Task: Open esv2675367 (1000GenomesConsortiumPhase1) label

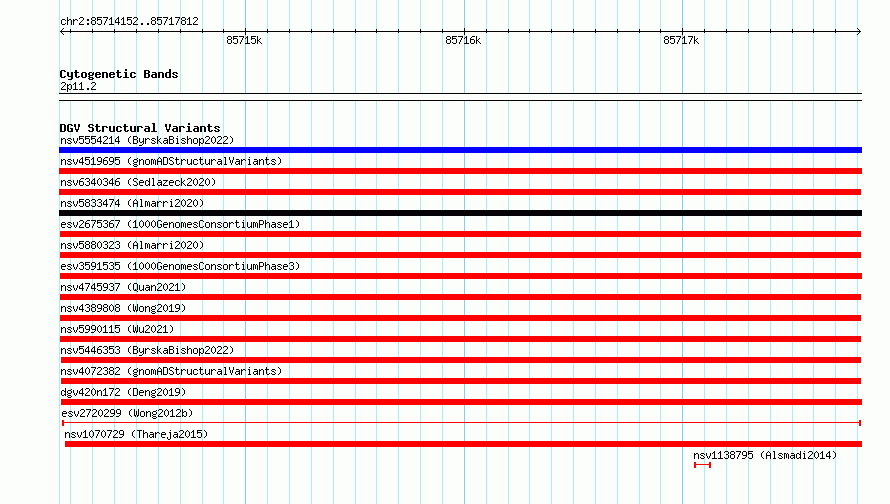Action: pos(180,224)
